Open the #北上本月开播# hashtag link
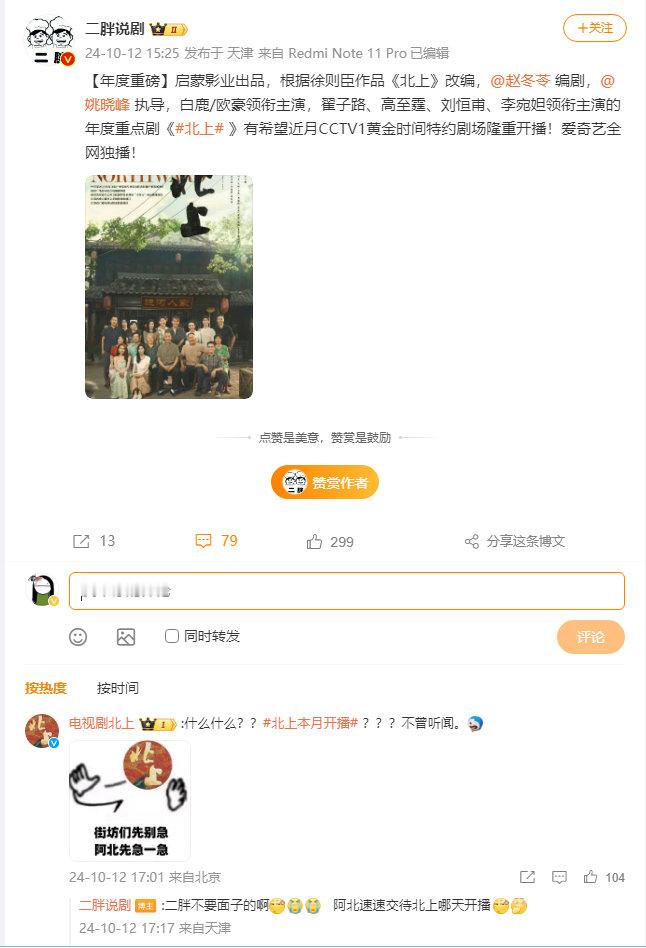 click(x=310, y=722)
